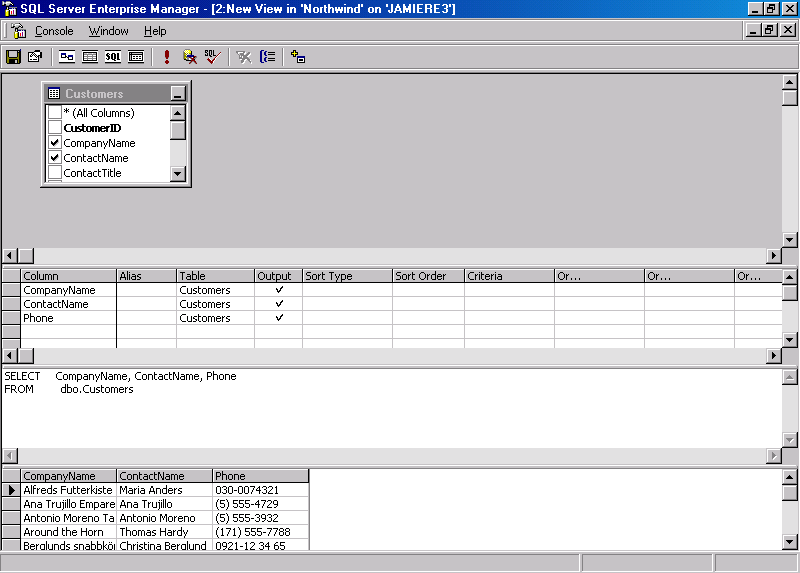Click inside the SQL text at dbo.Customers

(97, 389)
